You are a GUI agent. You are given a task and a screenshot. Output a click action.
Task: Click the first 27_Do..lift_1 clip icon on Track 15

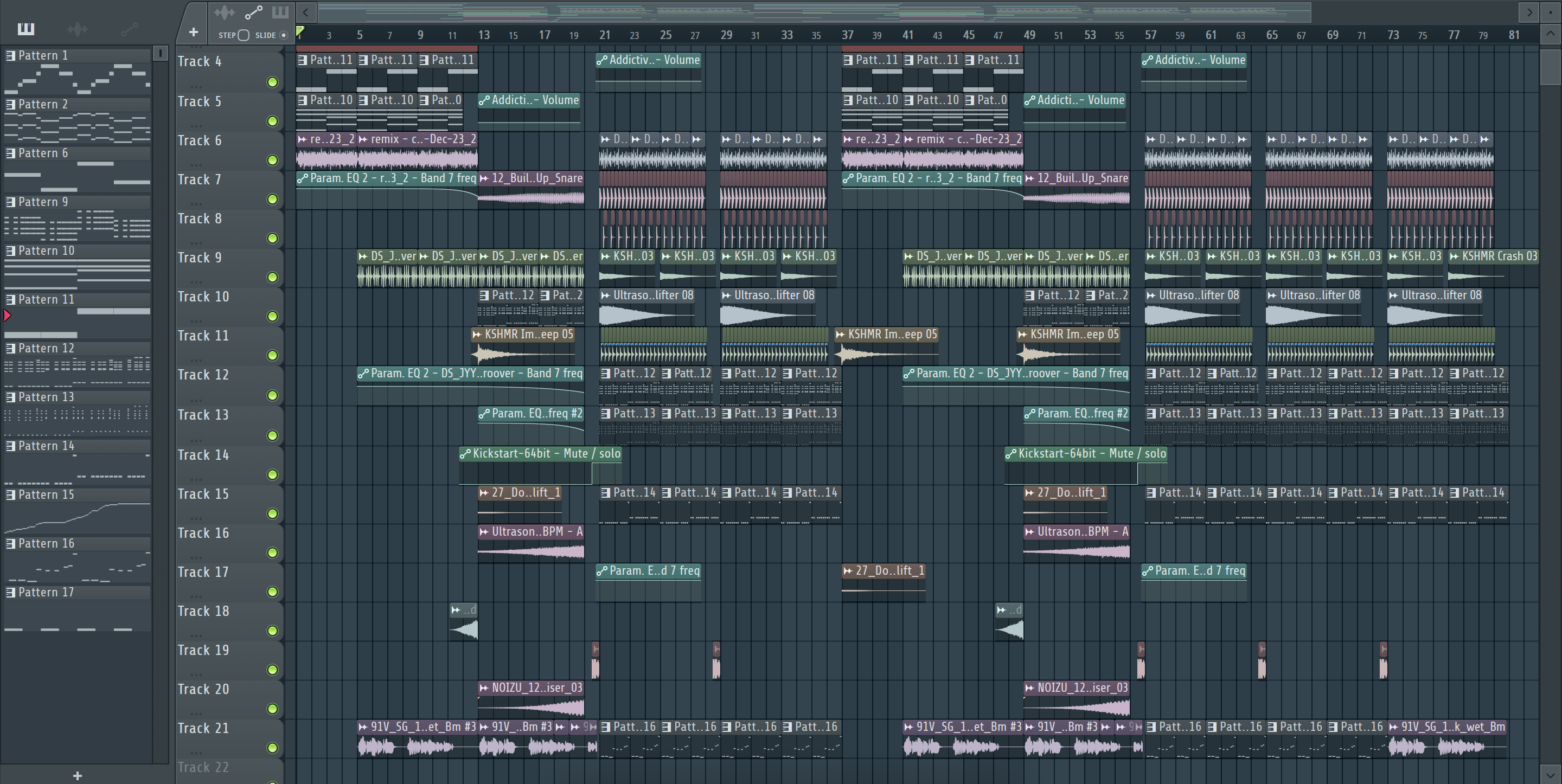point(484,493)
